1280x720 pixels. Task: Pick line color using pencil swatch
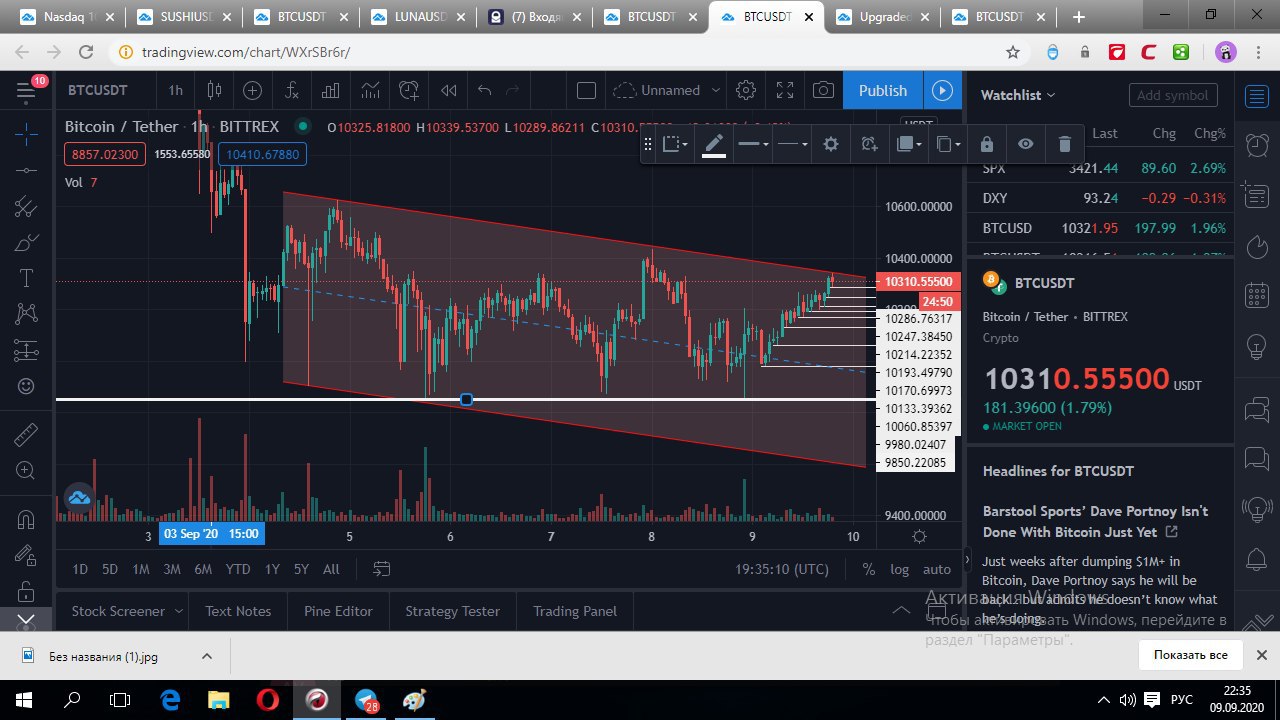coord(714,144)
